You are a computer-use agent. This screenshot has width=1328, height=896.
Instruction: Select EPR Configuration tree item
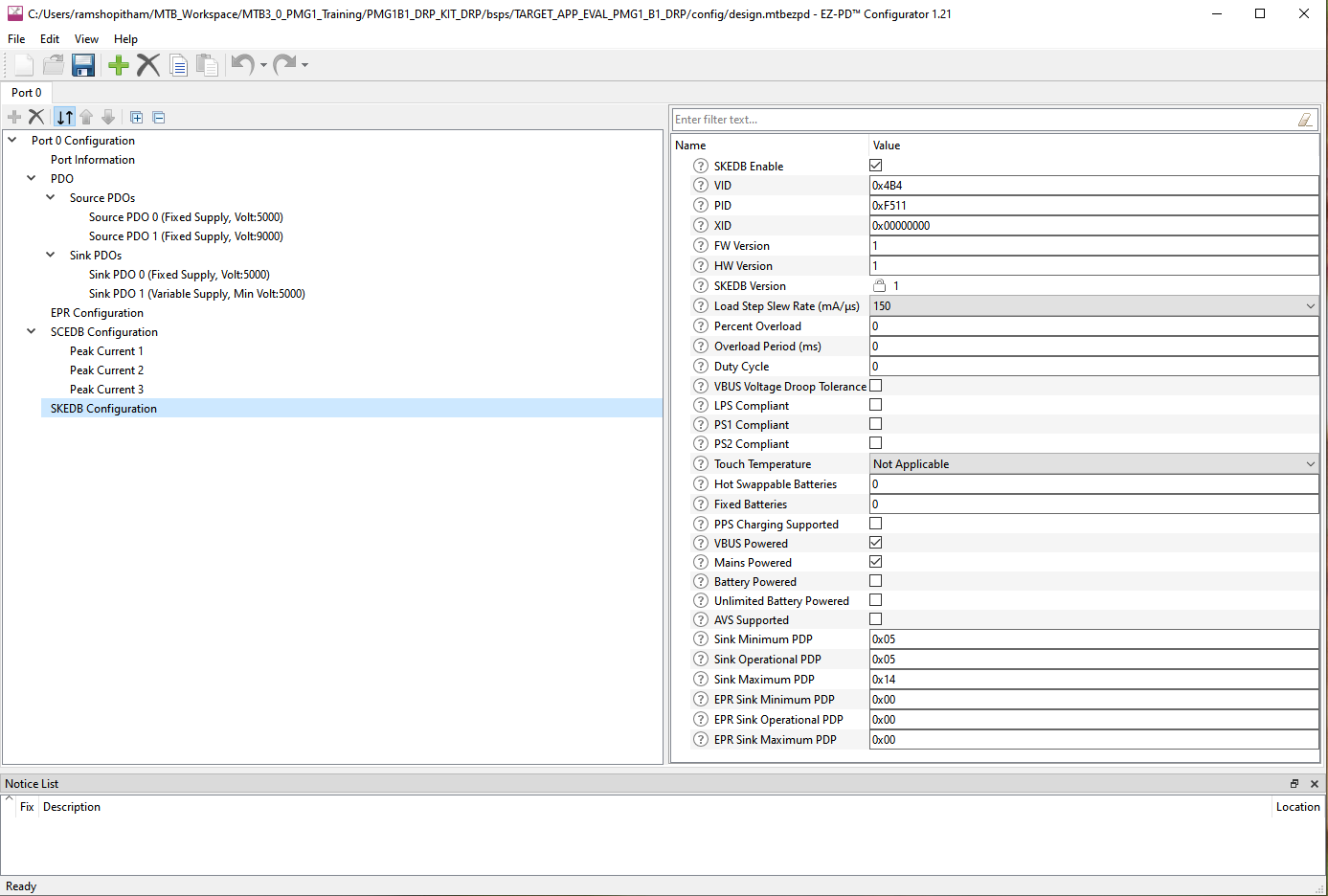click(97, 313)
